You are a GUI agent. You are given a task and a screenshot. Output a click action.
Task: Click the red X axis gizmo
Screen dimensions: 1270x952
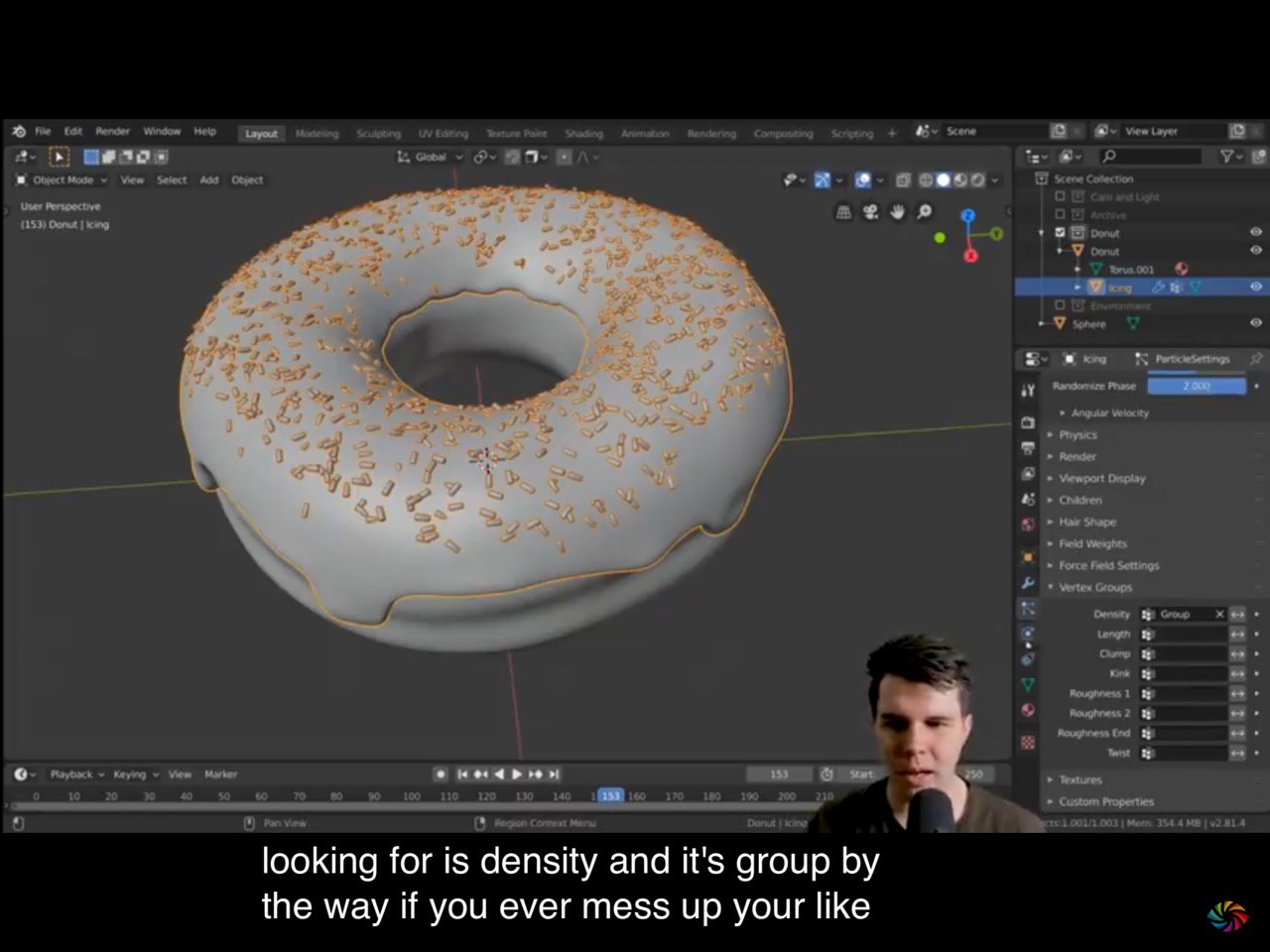pos(970,255)
